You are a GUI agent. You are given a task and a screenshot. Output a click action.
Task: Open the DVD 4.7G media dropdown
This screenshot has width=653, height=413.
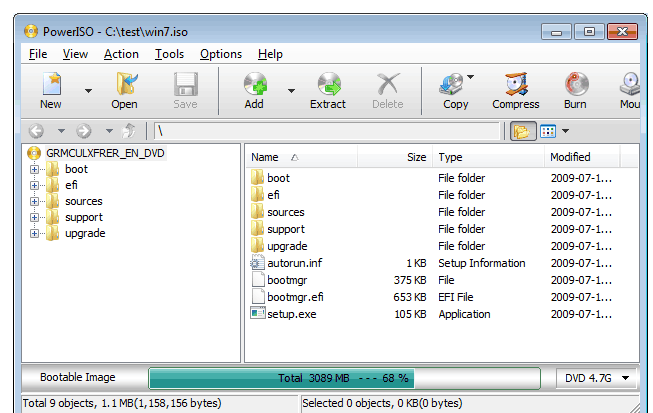click(596, 378)
